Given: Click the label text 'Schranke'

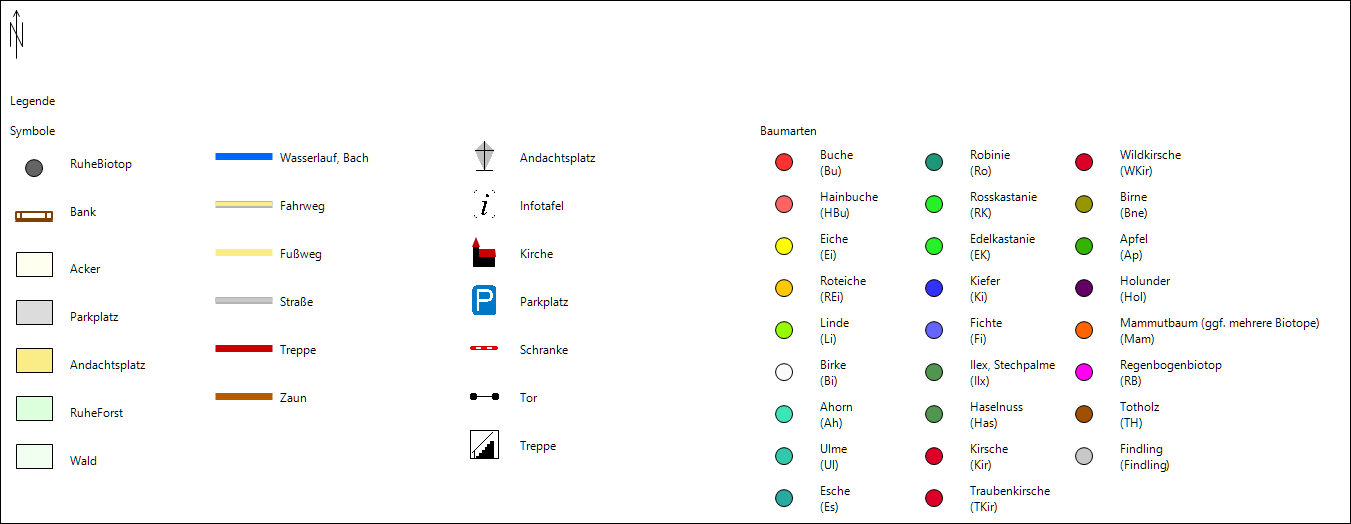Looking at the screenshot, I should [x=544, y=350].
